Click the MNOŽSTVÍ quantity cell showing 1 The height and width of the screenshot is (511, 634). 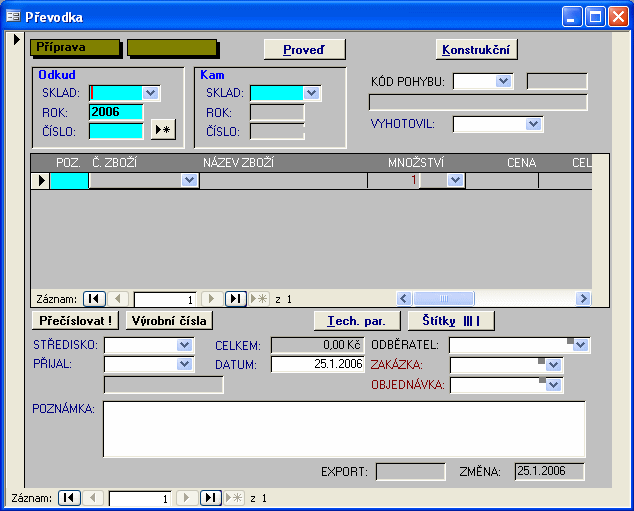[x=393, y=180]
